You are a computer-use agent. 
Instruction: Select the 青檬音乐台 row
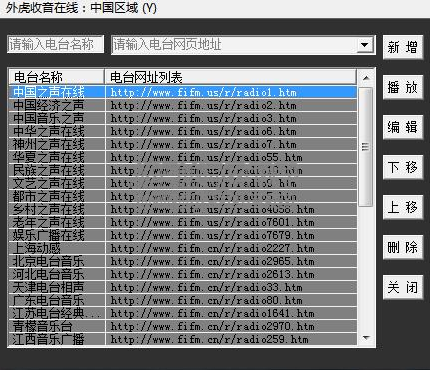click(x=183, y=326)
